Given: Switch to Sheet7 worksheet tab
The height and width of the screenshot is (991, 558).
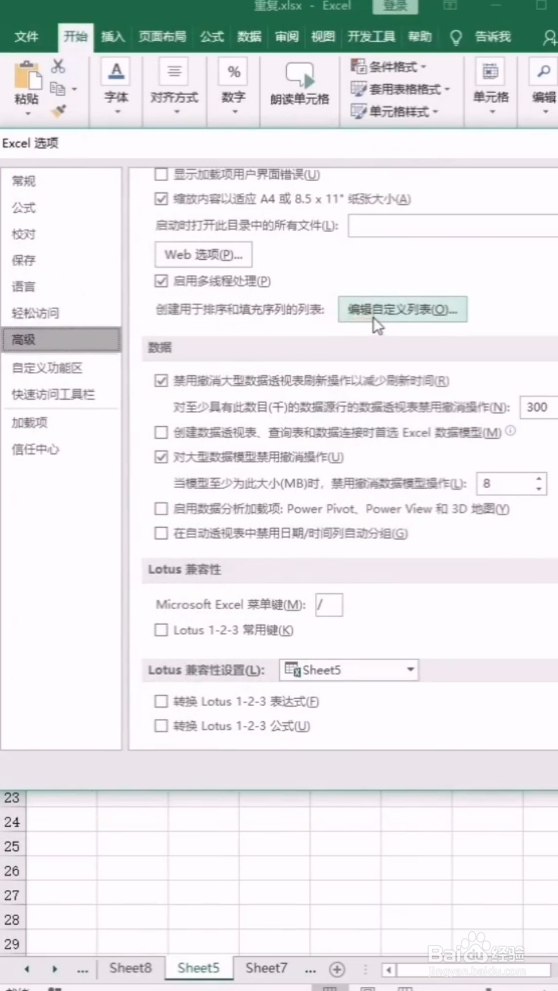Looking at the screenshot, I should click(266, 968).
